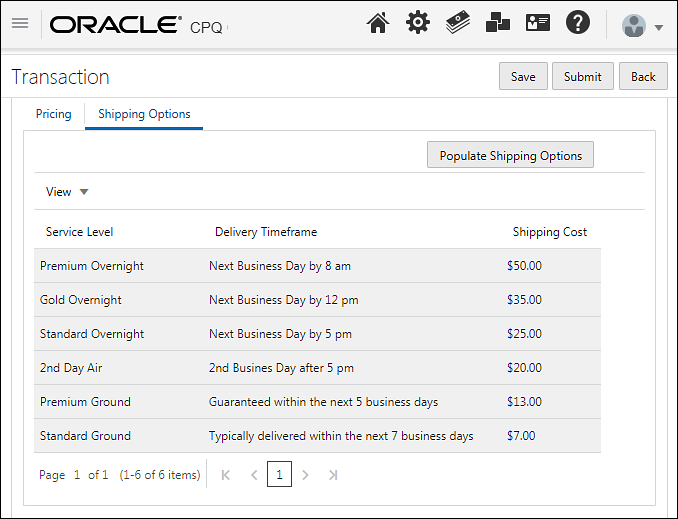This screenshot has width=678, height=519.
Task: Click 'Typically delivered within the next 7 business days'
Action: (341, 436)
